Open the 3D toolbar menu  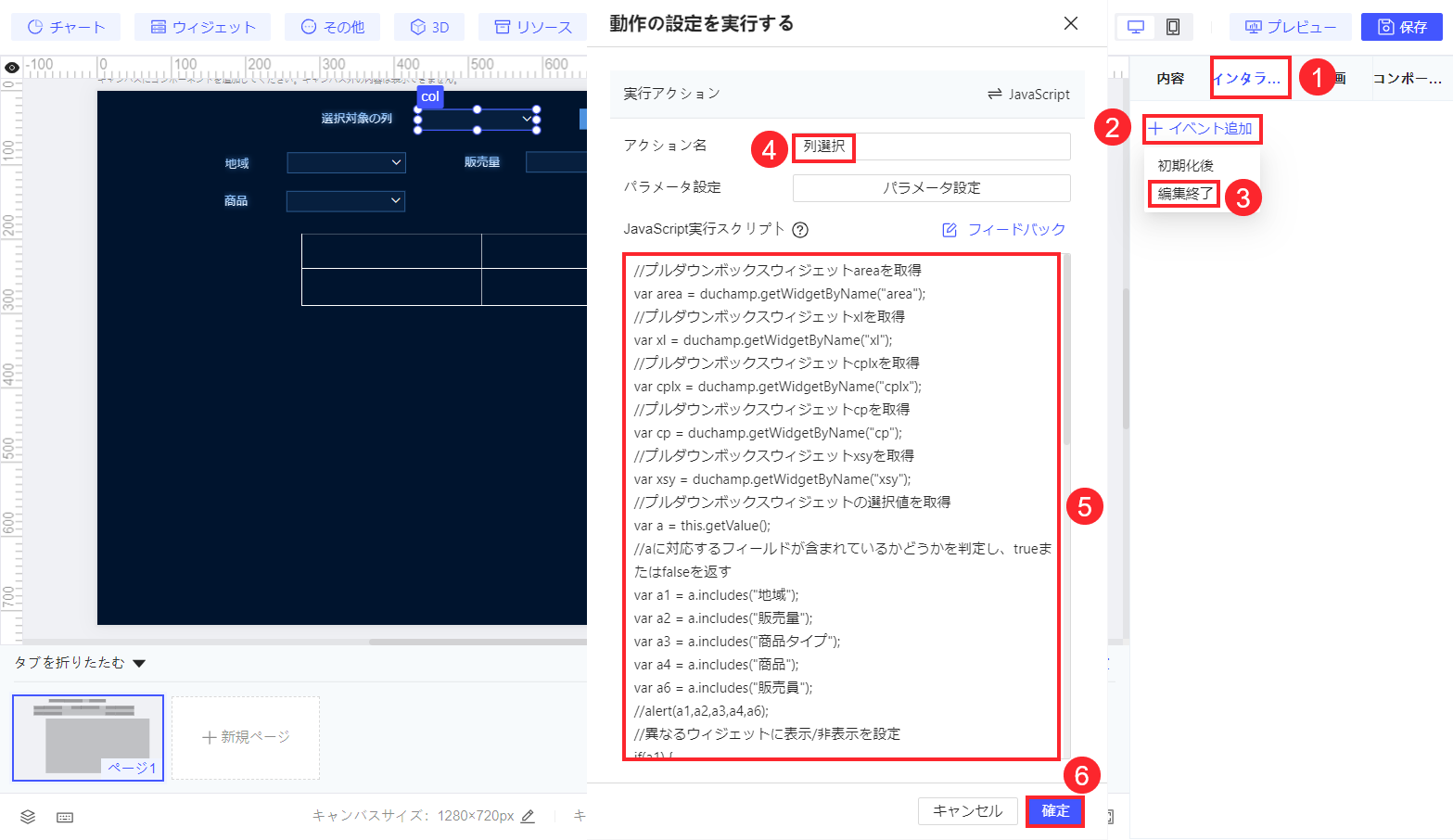click(x=429, y=27)
